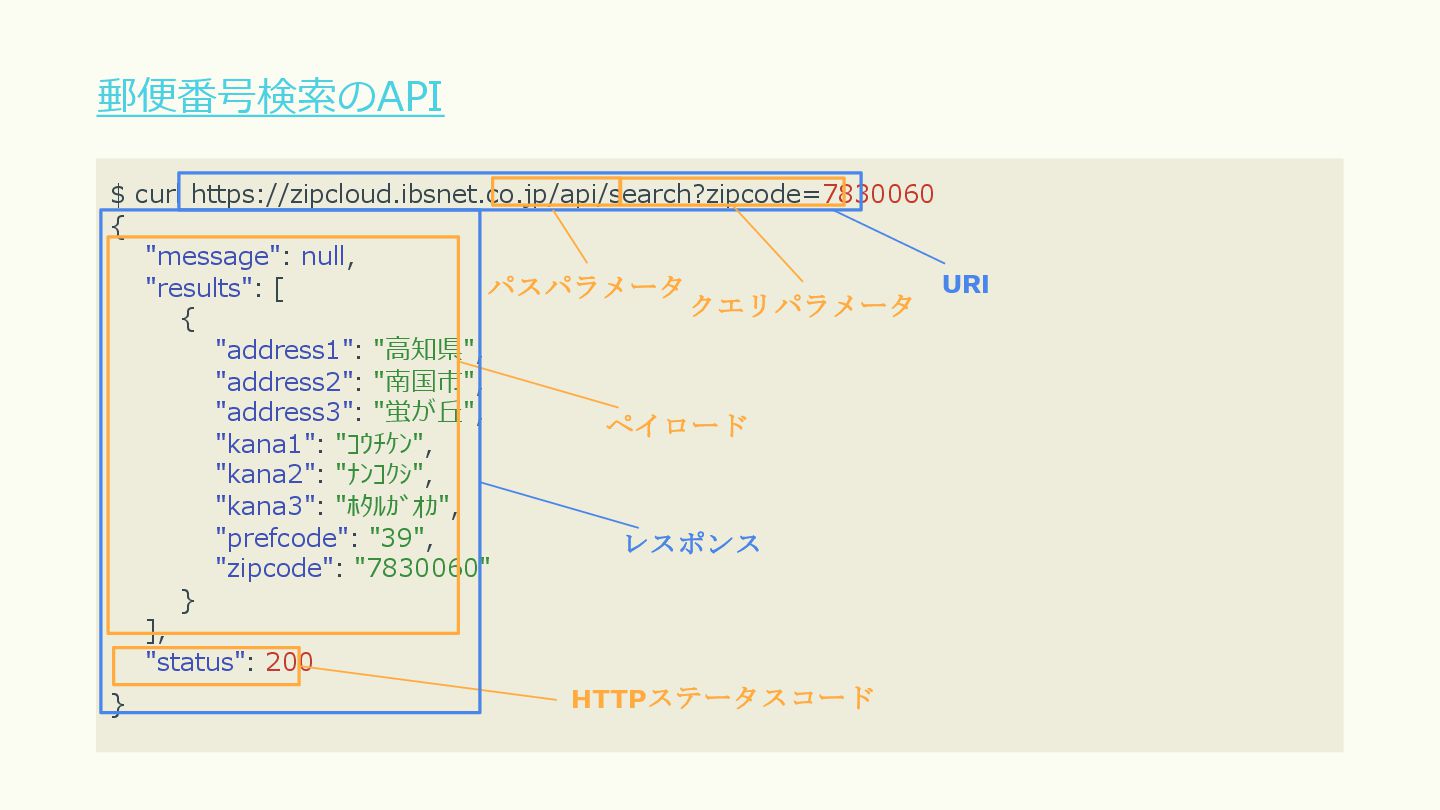Select the パスパラメータ label
The image size is (1440, 810).
tap(585, 286)
